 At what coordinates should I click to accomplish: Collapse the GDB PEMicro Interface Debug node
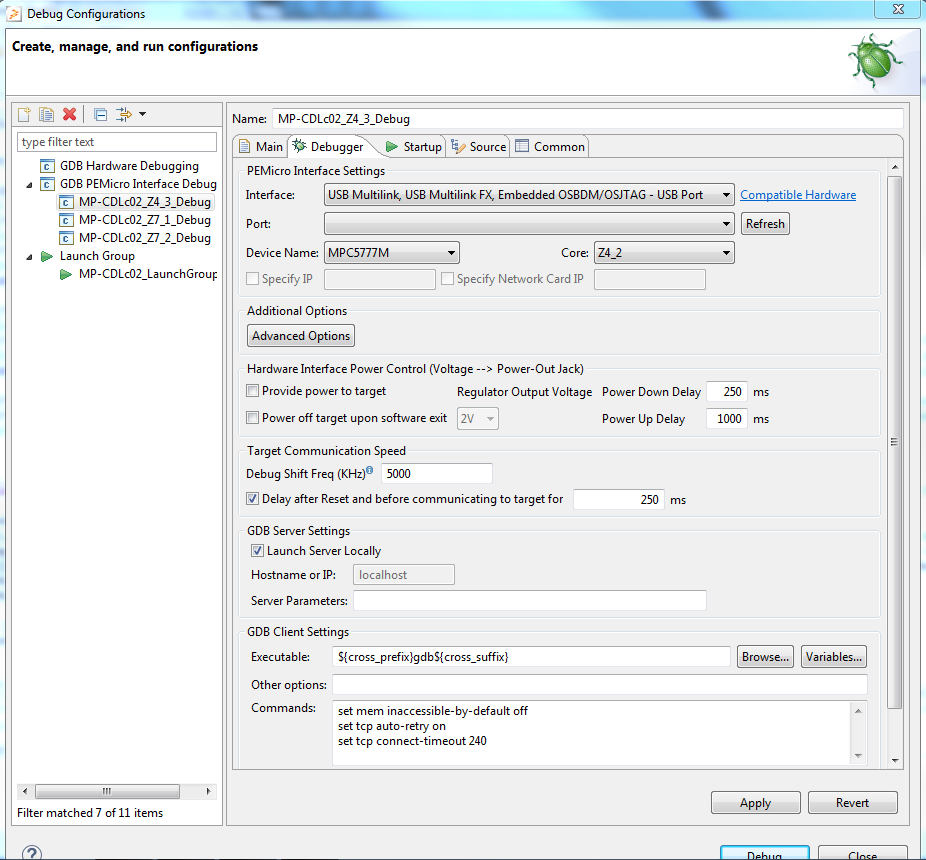pyautogui.click(x=29, y=185)
